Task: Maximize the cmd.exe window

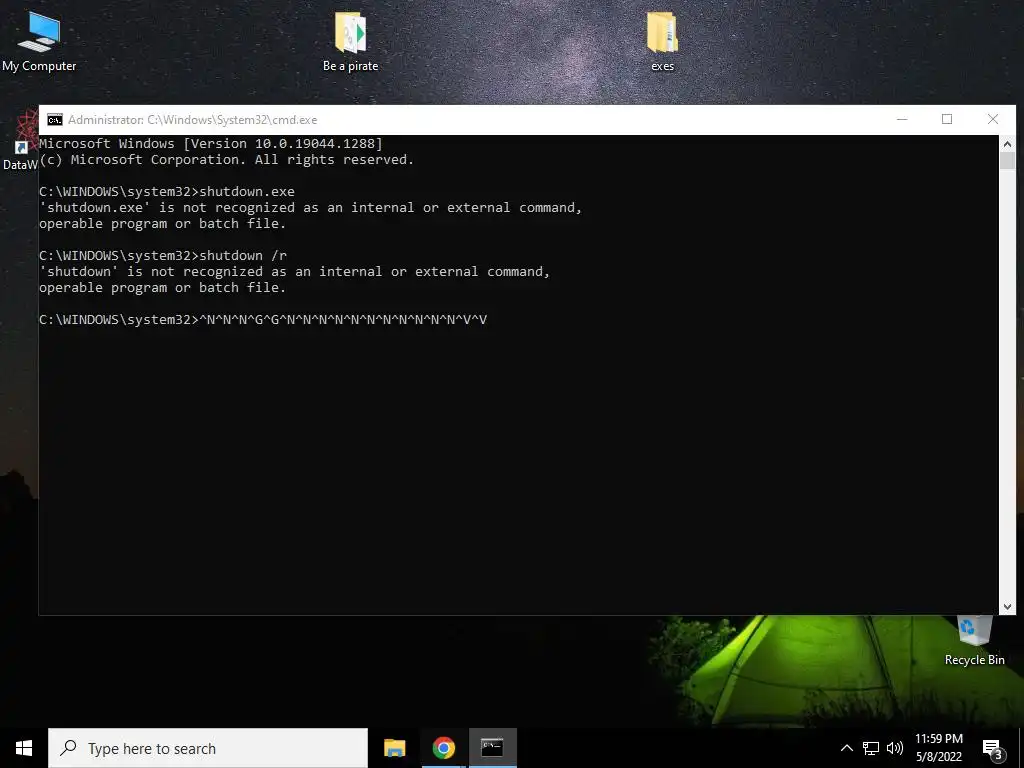Action: [x=947, y=120]
